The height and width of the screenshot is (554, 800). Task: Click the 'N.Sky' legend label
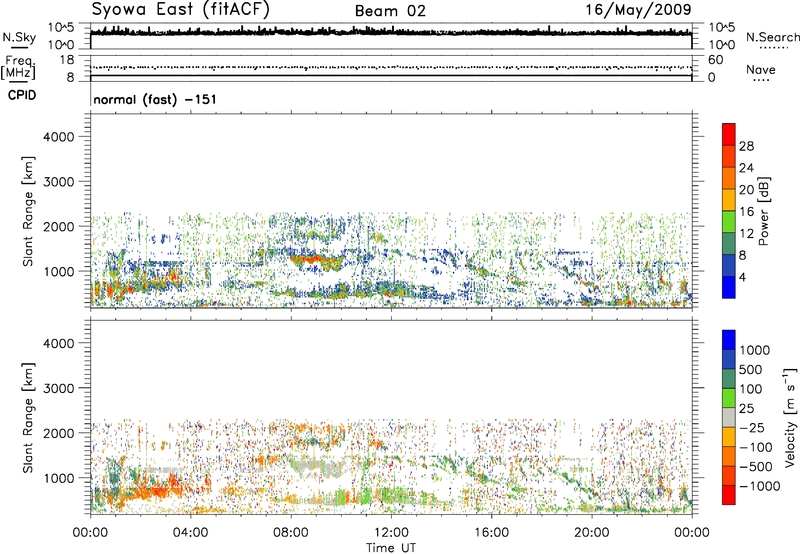pos(19,37)
